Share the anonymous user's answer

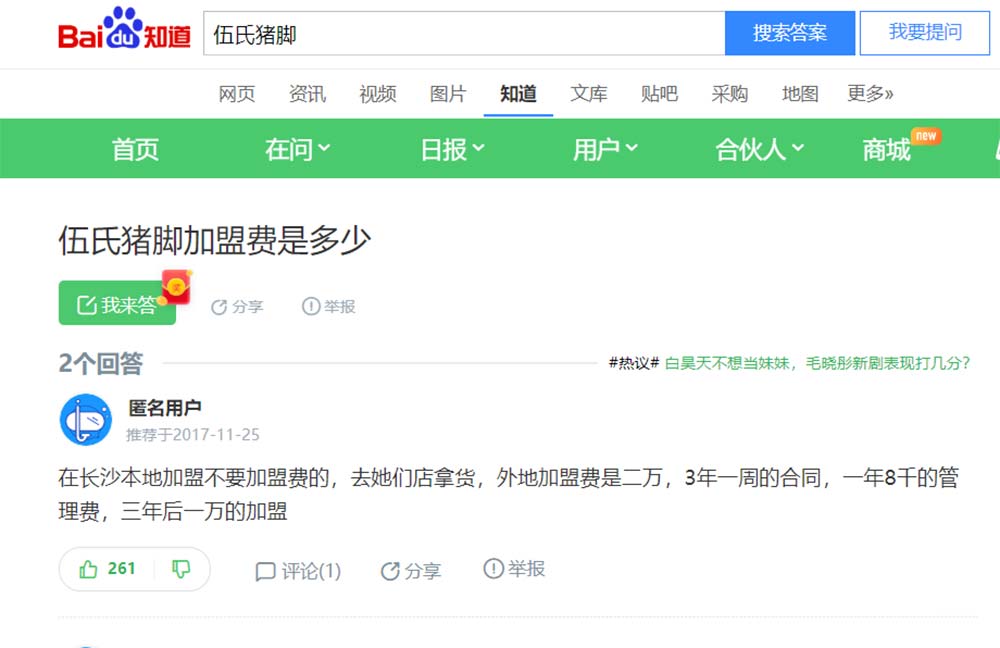tap(410, 571)
